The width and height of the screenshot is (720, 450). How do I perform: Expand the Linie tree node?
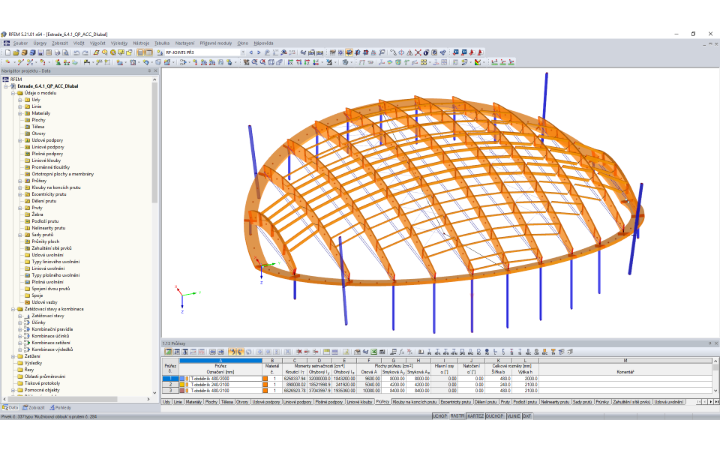coord(20,106)
